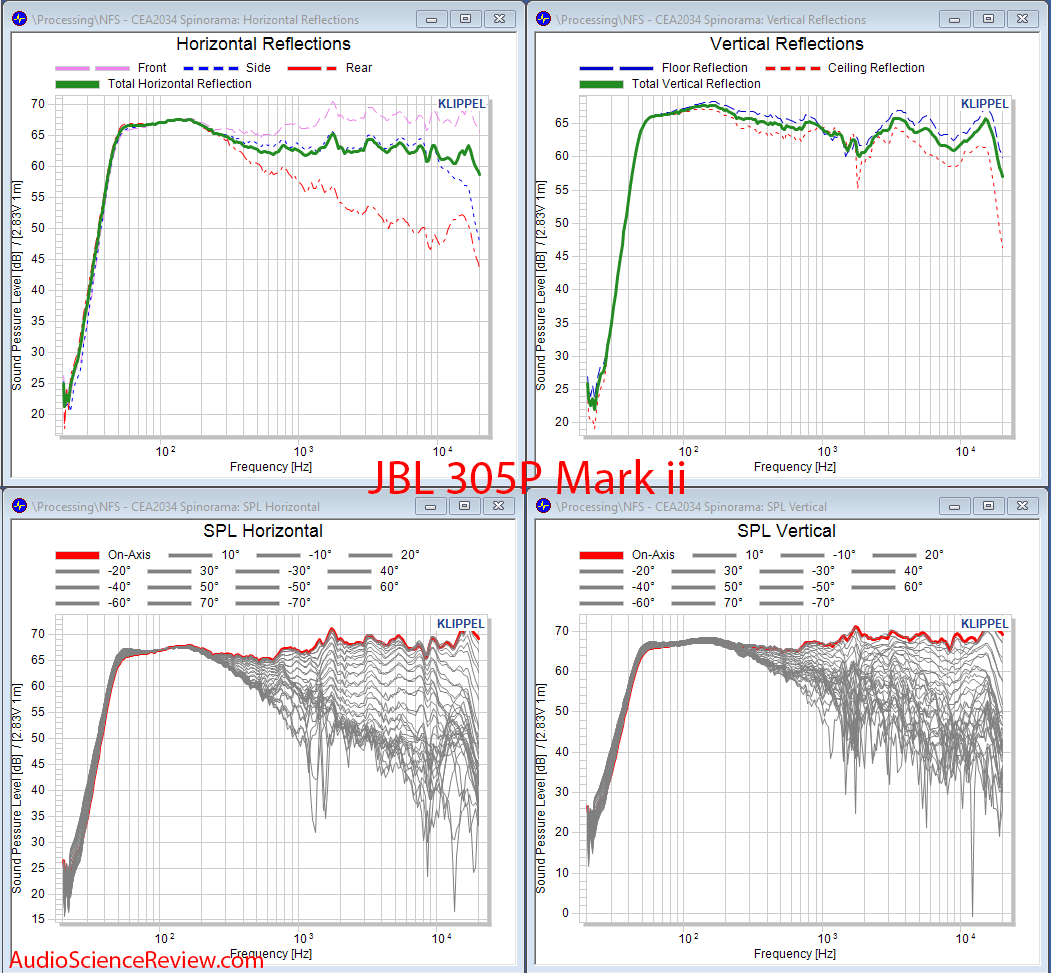Close the SPL Horizontal window
The image size is (1051, 973).
point(499,506)
